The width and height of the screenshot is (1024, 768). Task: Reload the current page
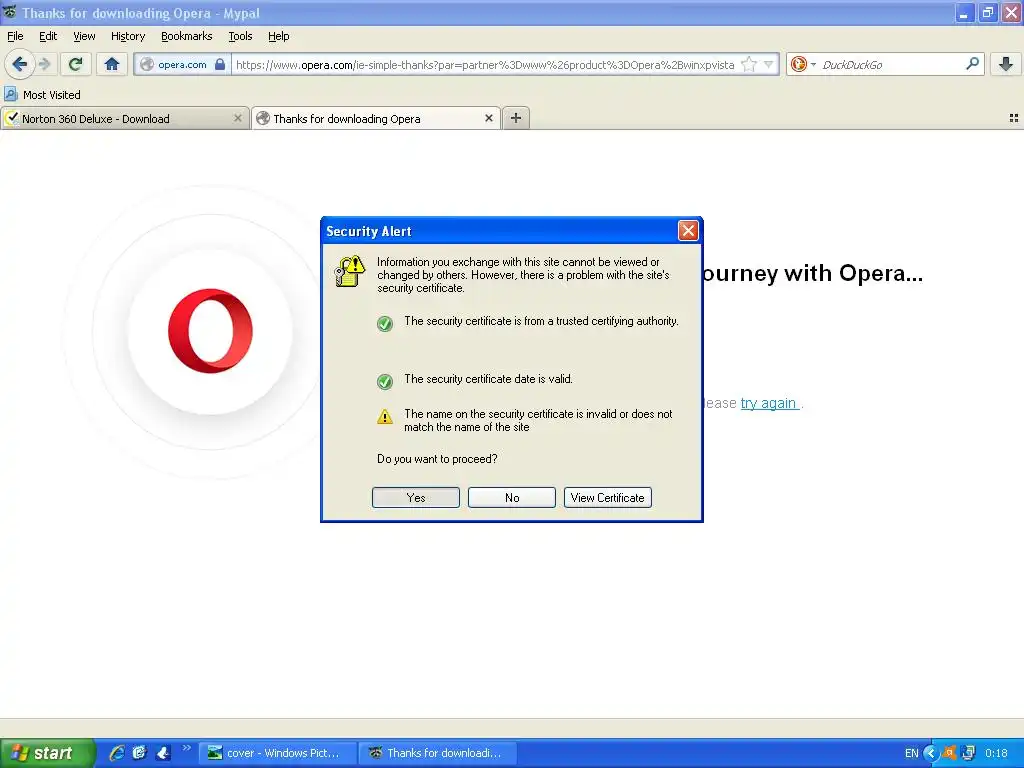pos(76,64)
